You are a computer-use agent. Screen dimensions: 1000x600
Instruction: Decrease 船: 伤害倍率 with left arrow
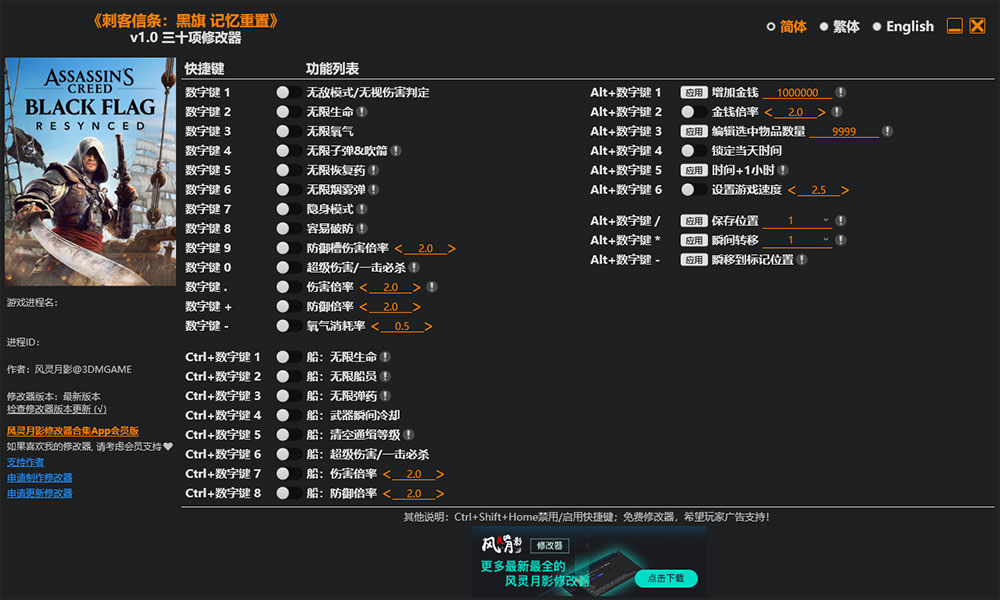point(386,474)
